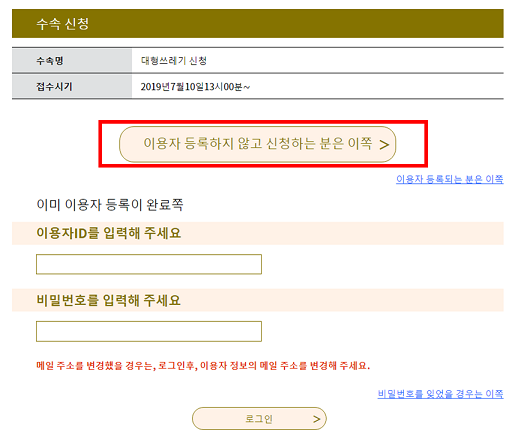Click the arrow icon on non-registered apply button
Viewport: 518px width, 448px height.
(x=384, y=145)
